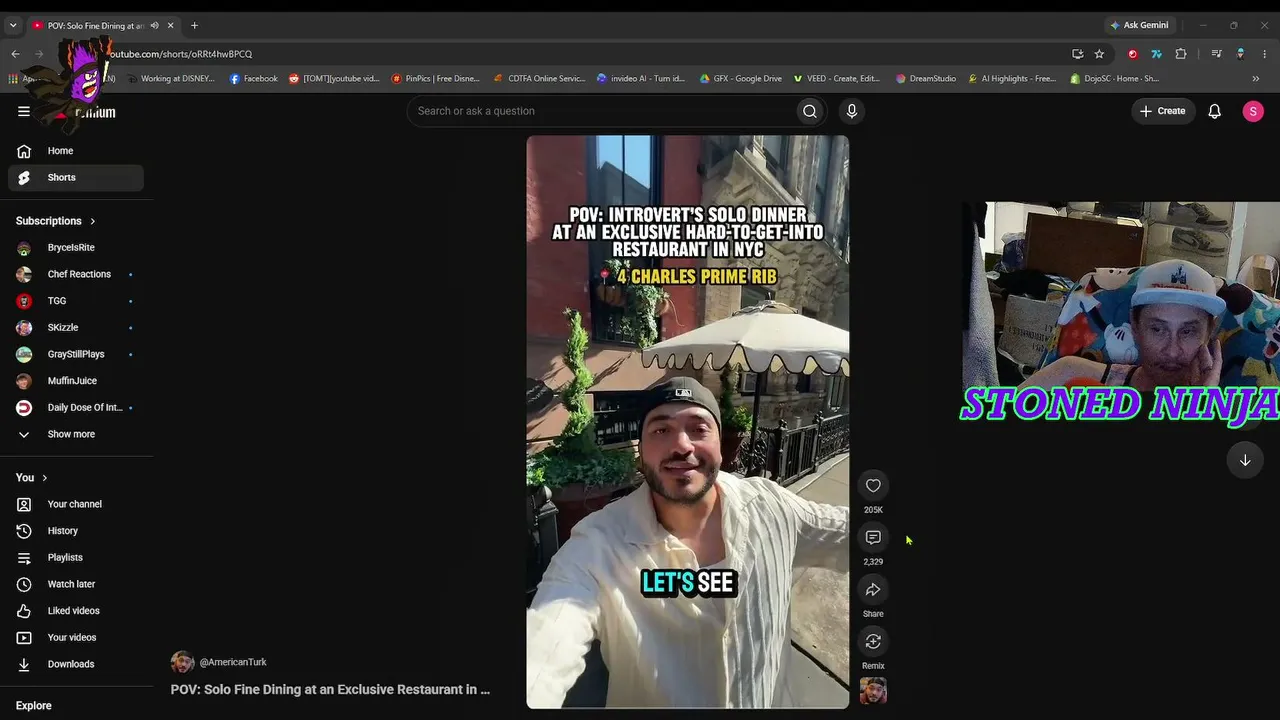This screenshot has height=720, width=1280.
Task: Open the PinPics bookmark
Action: point(436,78)
